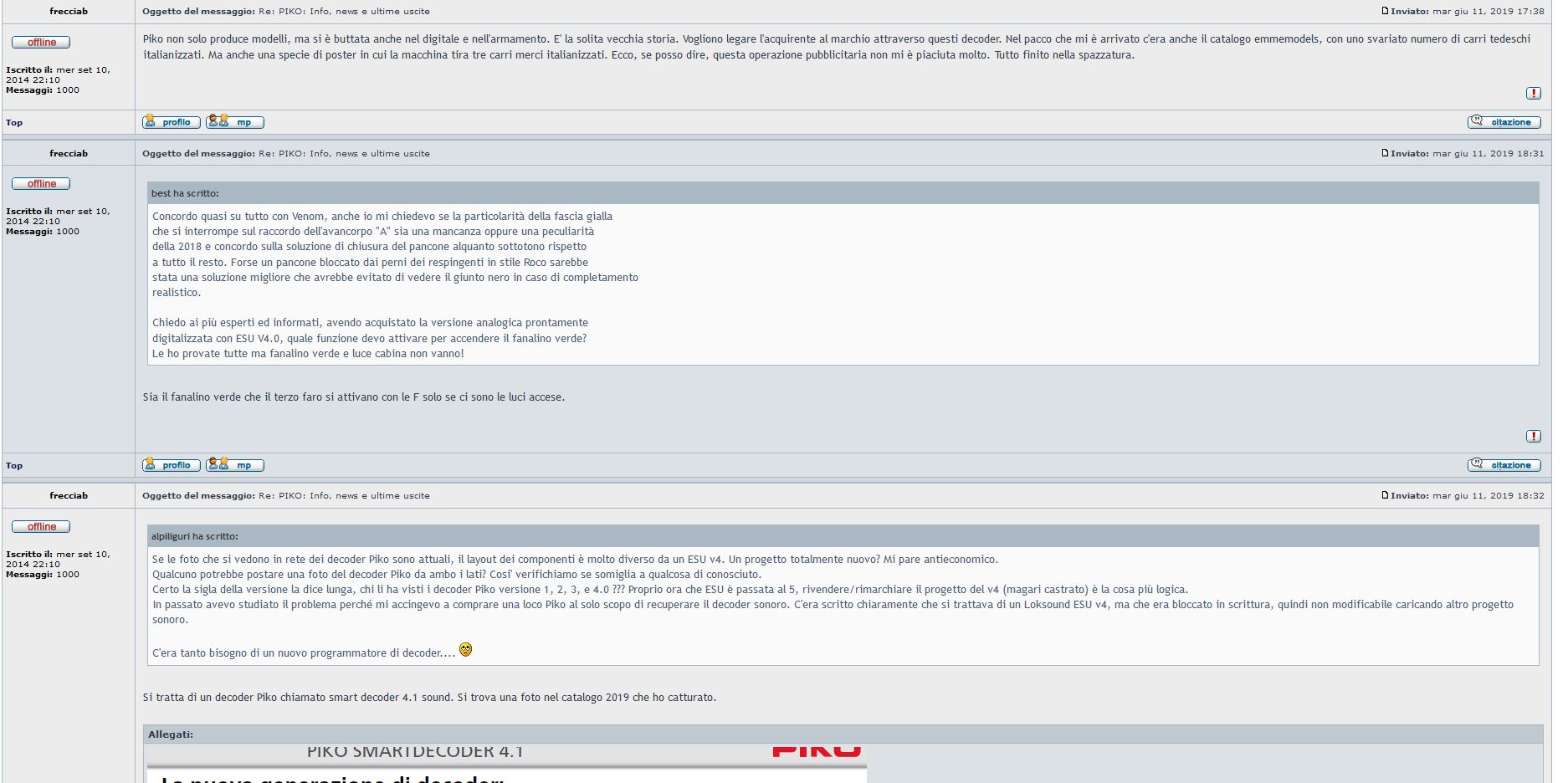Viewport: 1568px width, 783px height.
Task: Report the post sent at 18:31
Action: coord(1533,436)
